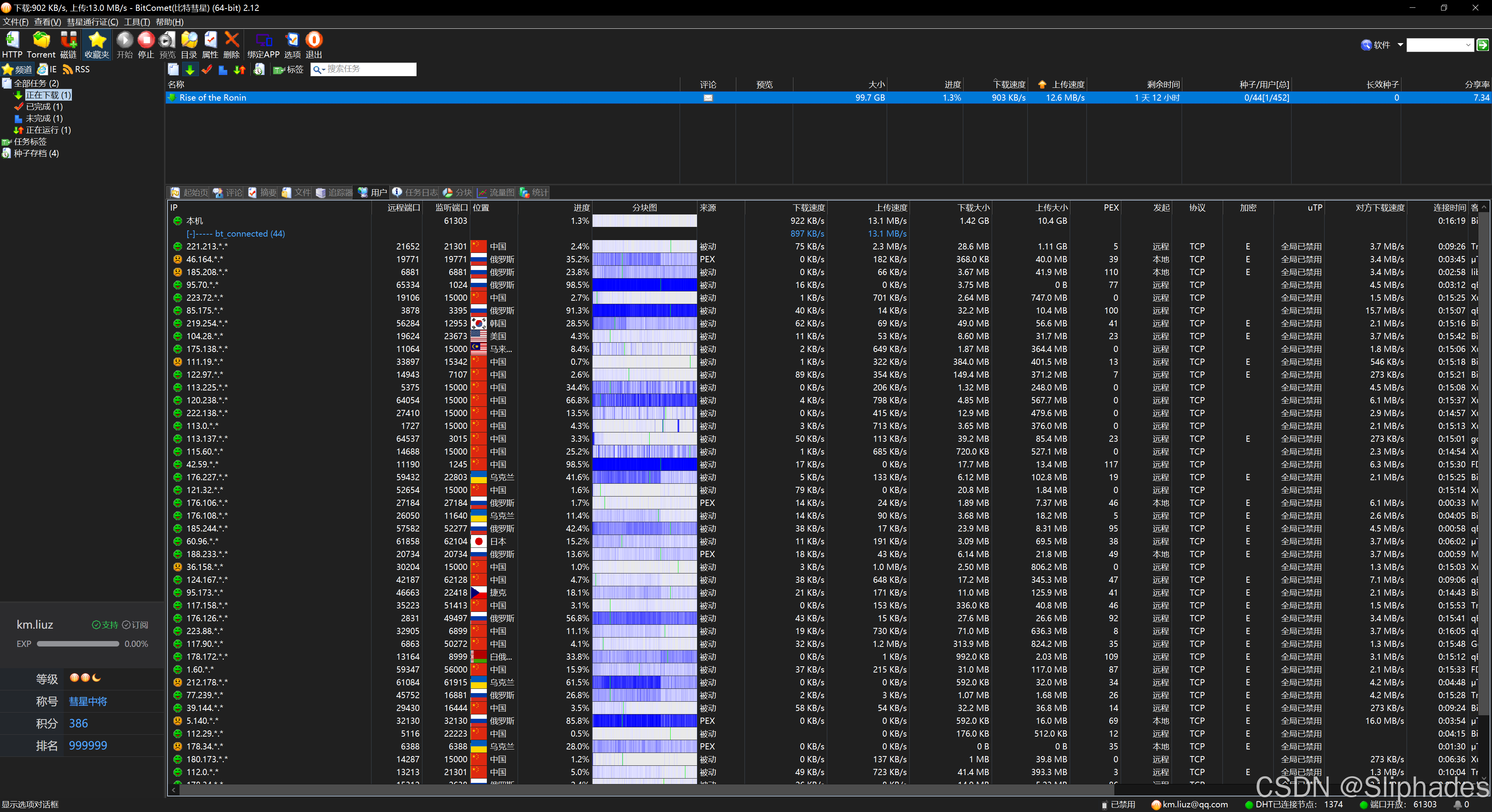
Task: Toggle the 订阅 subscribe option
Action: (x=135, y=625)
